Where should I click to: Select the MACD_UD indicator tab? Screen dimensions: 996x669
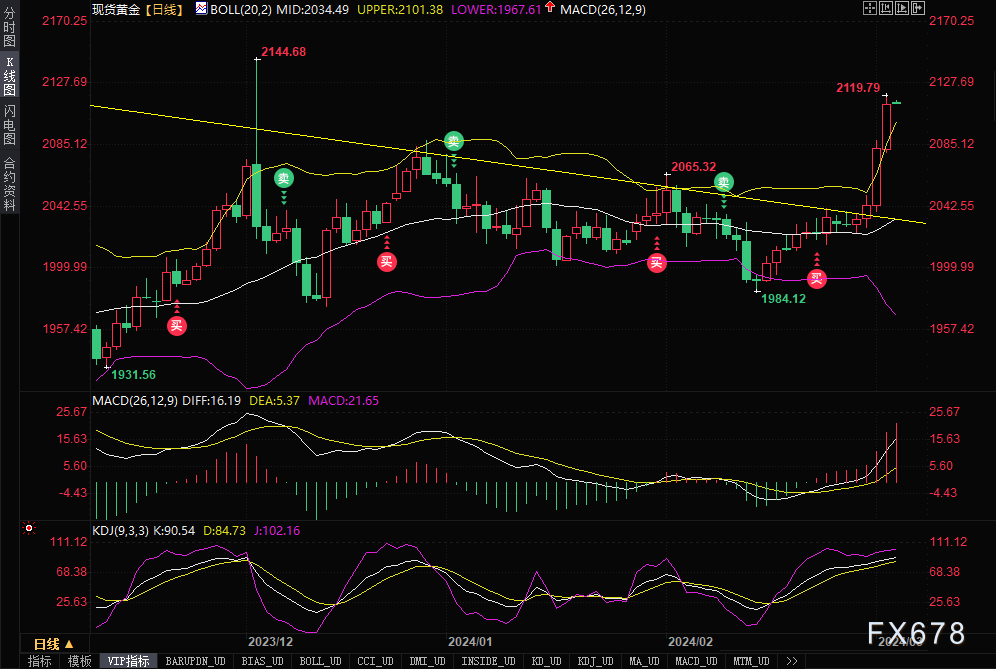pos(696,661)
